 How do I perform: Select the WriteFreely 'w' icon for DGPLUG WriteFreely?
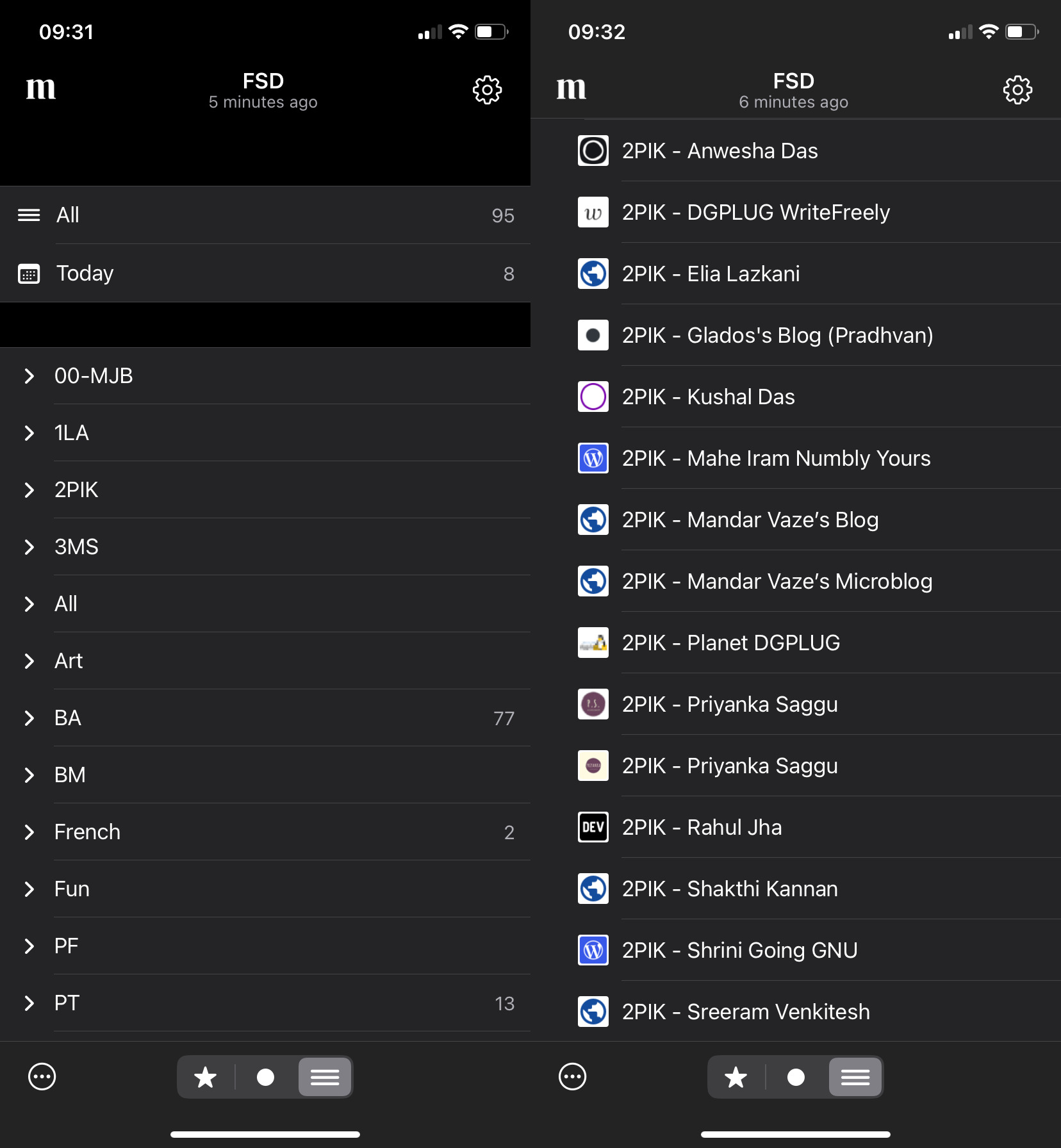click(593, 213)
